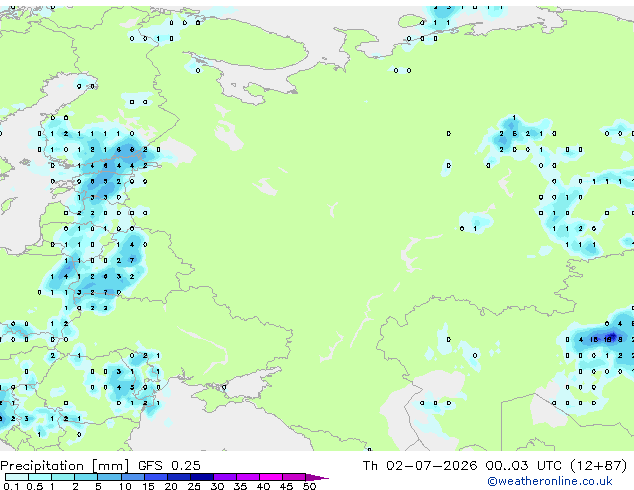
Task: Click the '0.5' legend scale number
Action: [35, 486]
